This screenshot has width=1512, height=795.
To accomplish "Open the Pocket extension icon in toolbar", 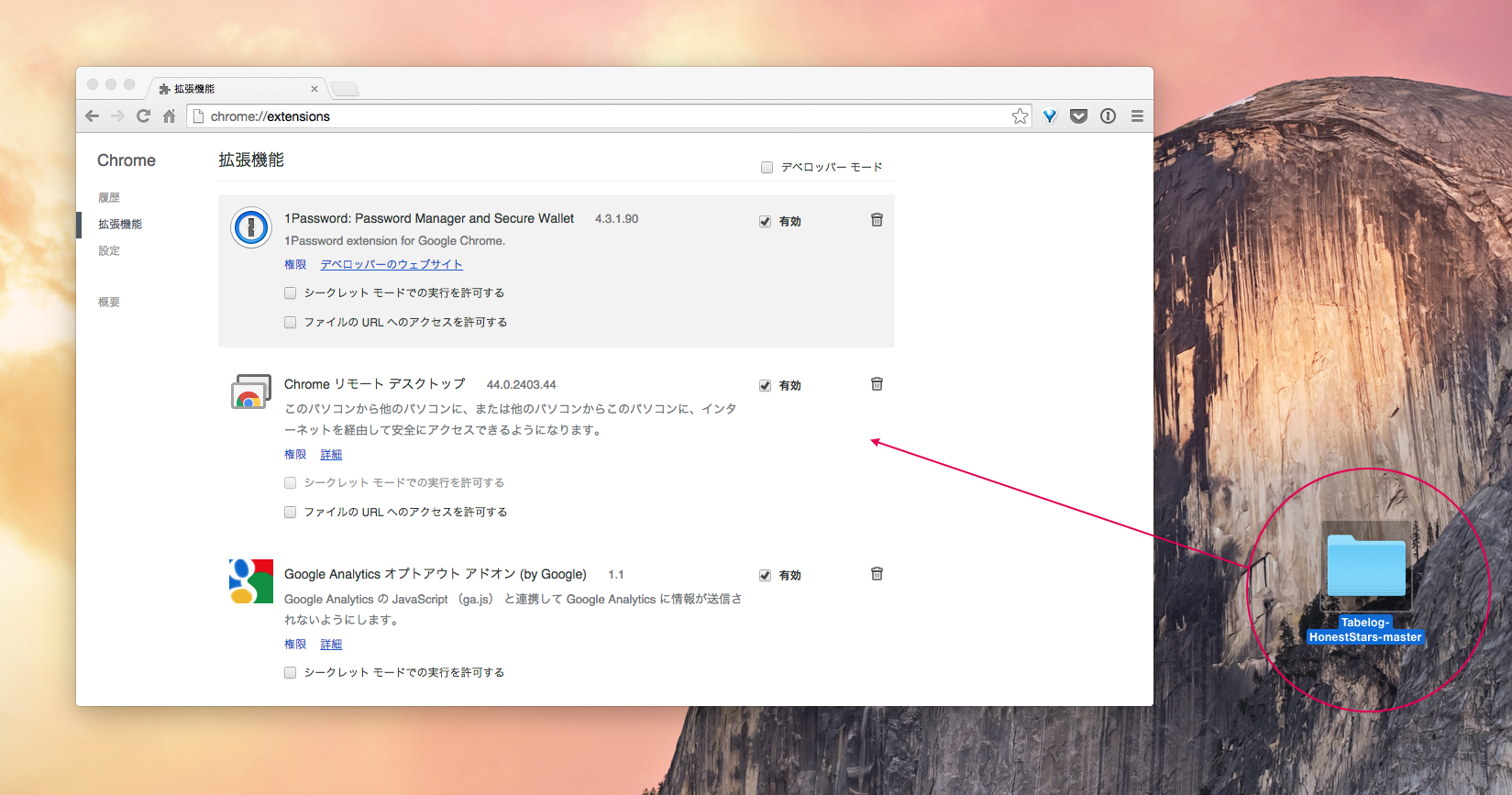I will (1079, 116).
